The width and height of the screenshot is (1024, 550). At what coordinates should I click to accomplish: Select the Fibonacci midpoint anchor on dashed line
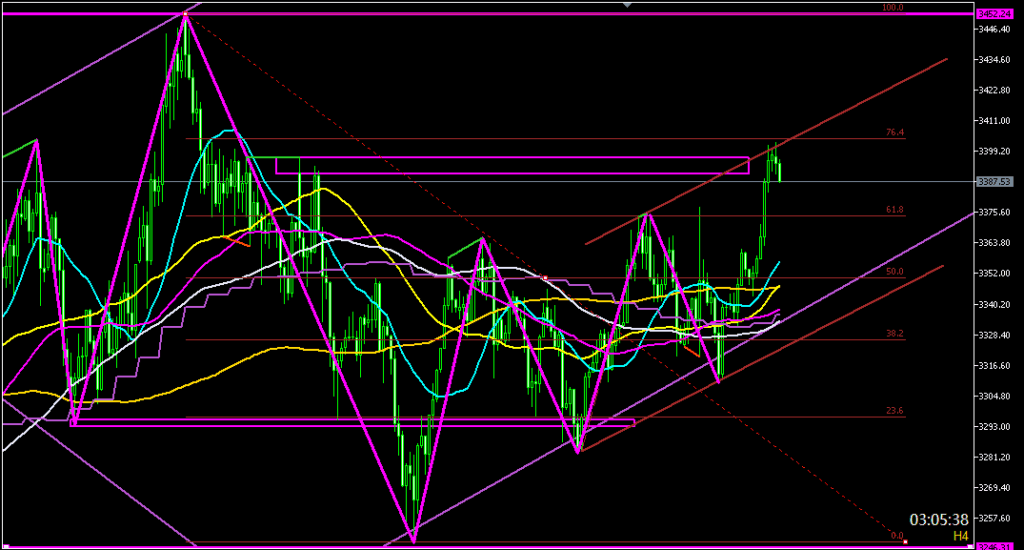coord(545,278)
